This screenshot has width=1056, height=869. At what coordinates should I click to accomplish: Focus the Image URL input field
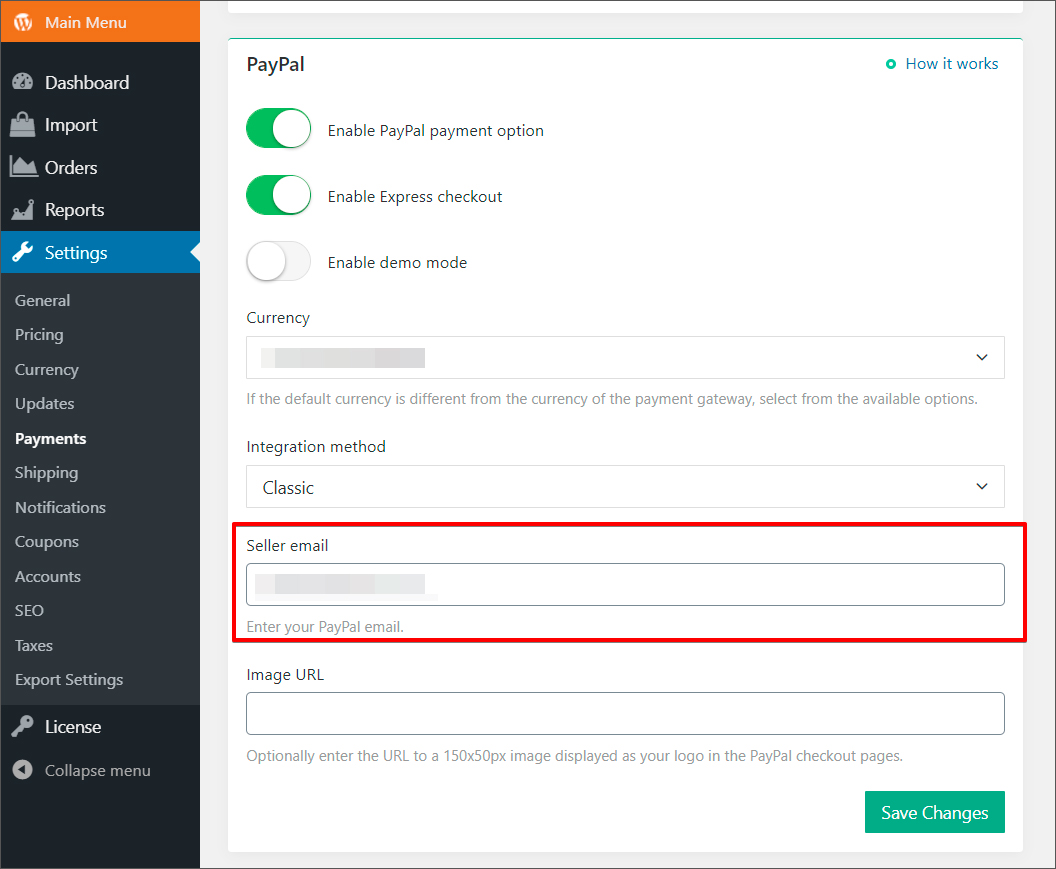coord(625,713)
